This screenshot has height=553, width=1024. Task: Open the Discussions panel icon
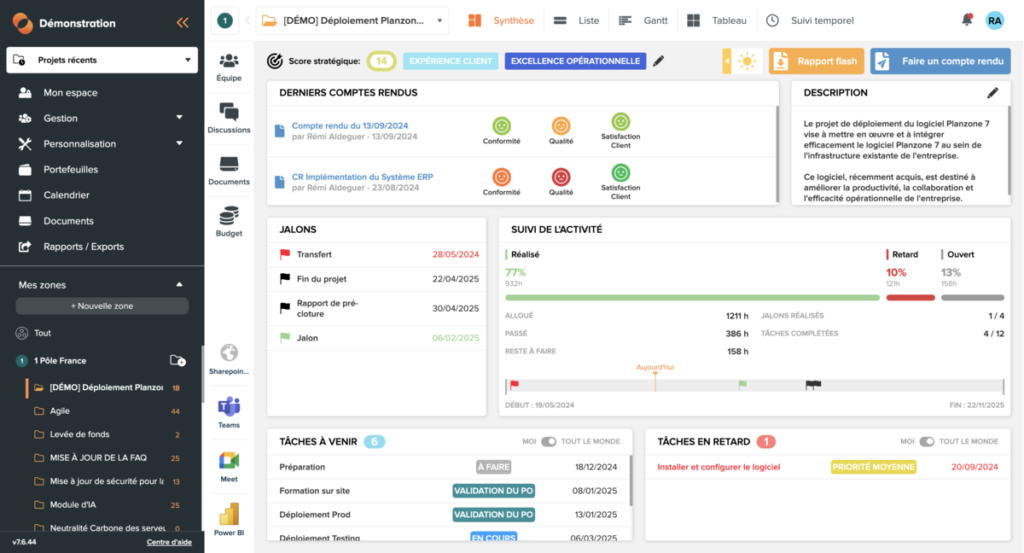coord(229,113)
